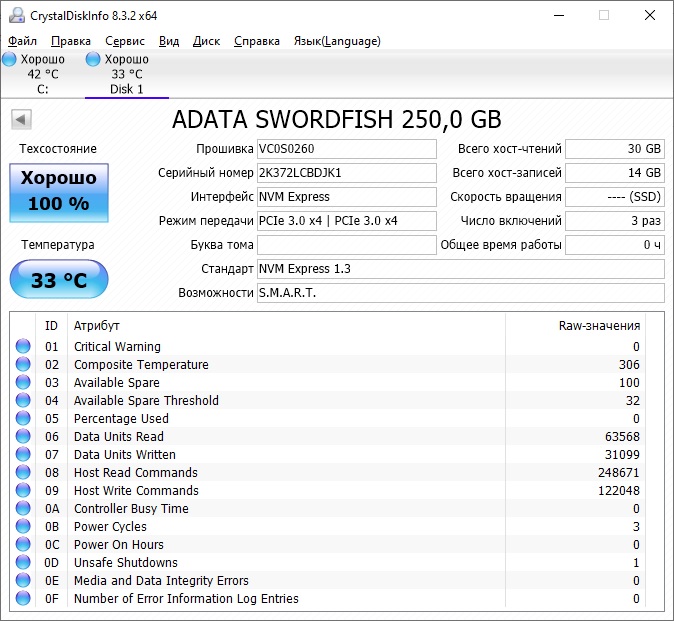Image resolution: width=674 pixels, height=621 pixels.
Task: Open the Сервис menu
Action: pos(125,41)
